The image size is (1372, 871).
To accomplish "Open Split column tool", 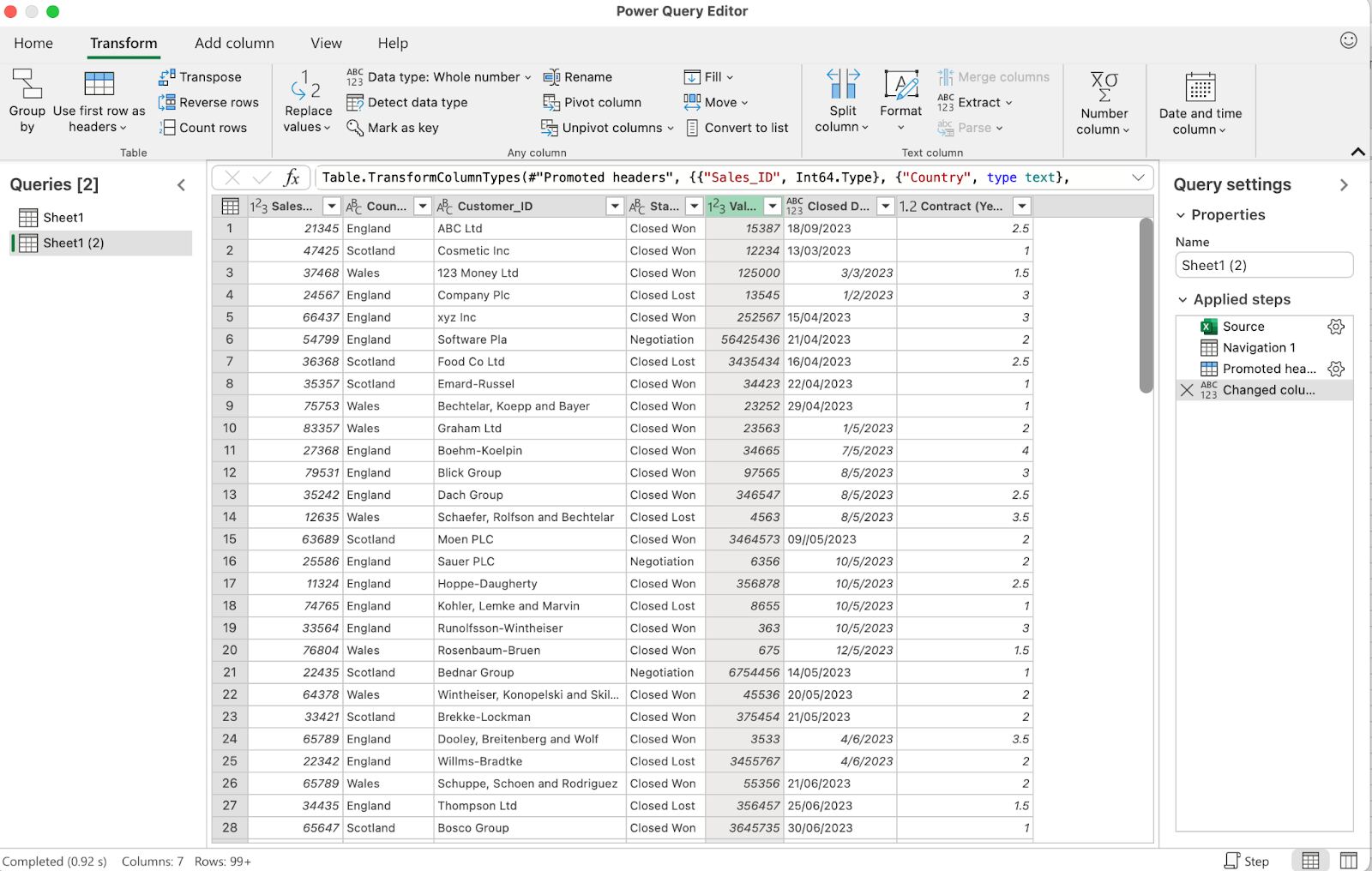I will pos(843,101).
